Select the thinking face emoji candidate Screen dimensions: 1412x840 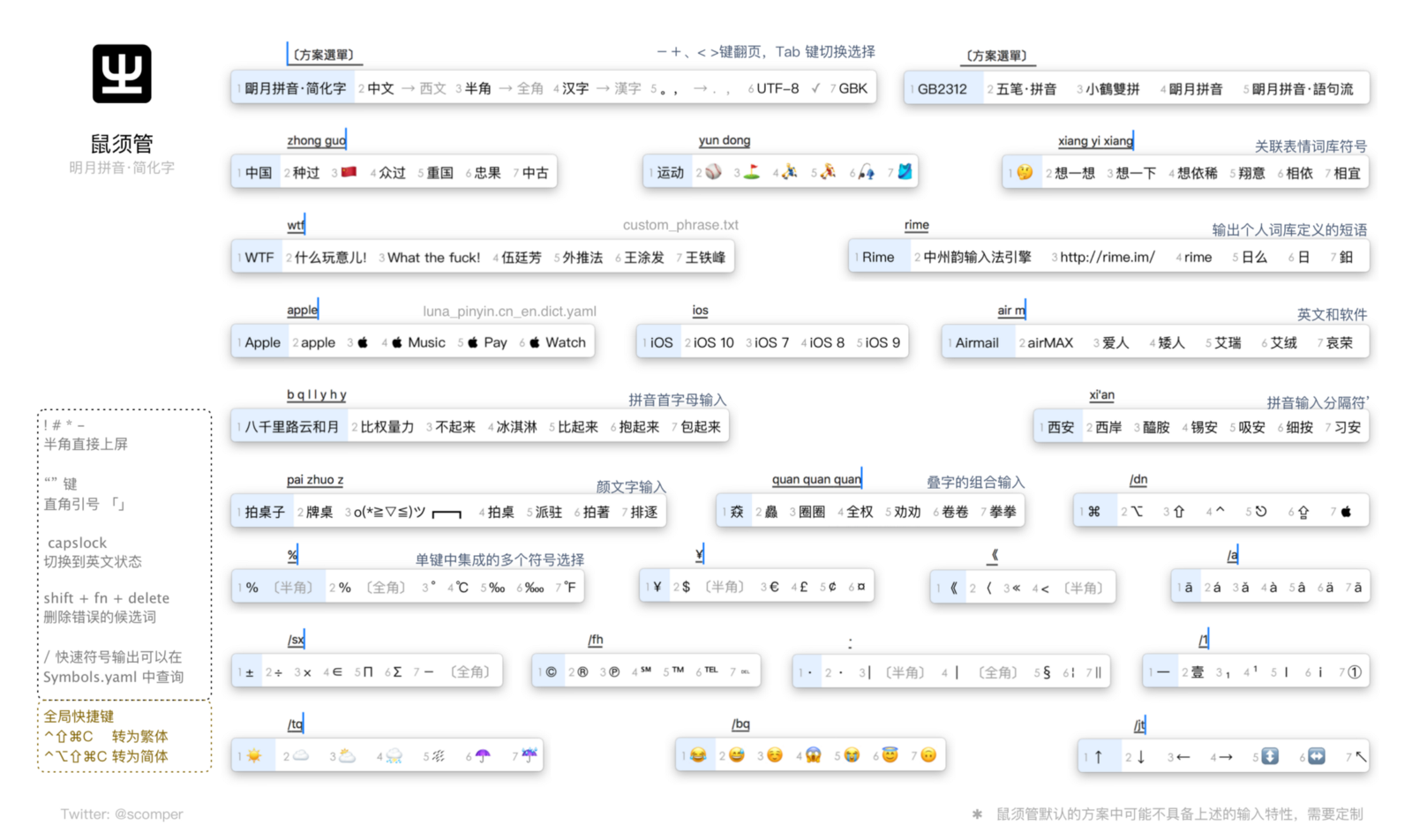coord(1024,173)
